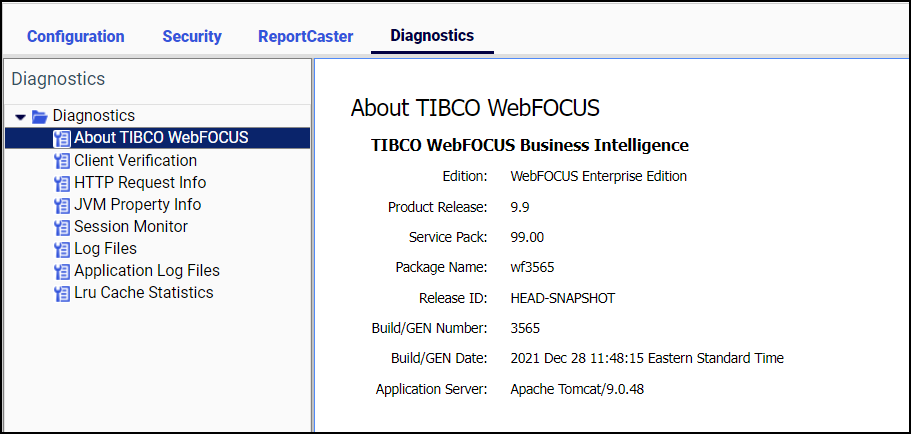Click the Application Log Files item icon
911x434 pixels.
click(x=62, y=271)
